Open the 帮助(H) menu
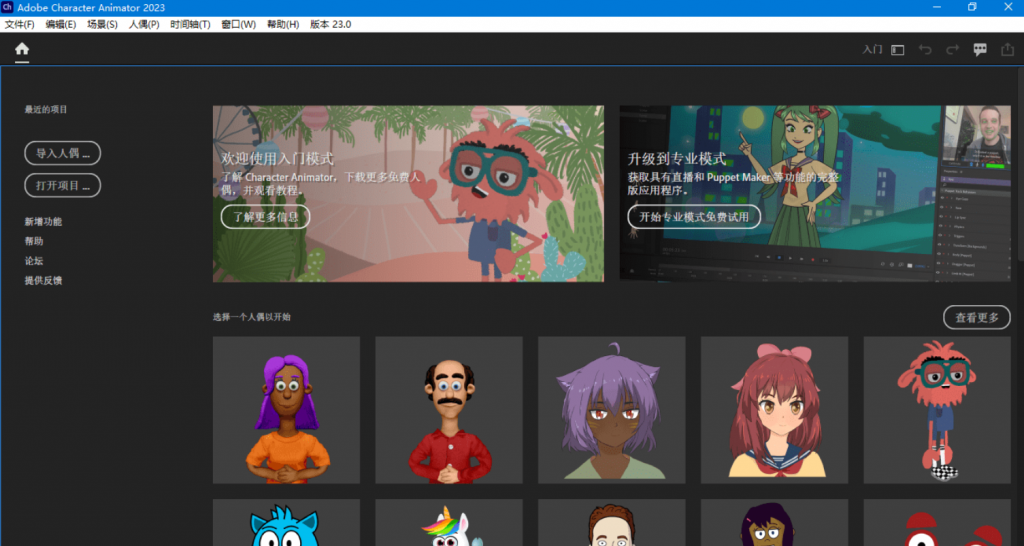 tap(283, 24)
